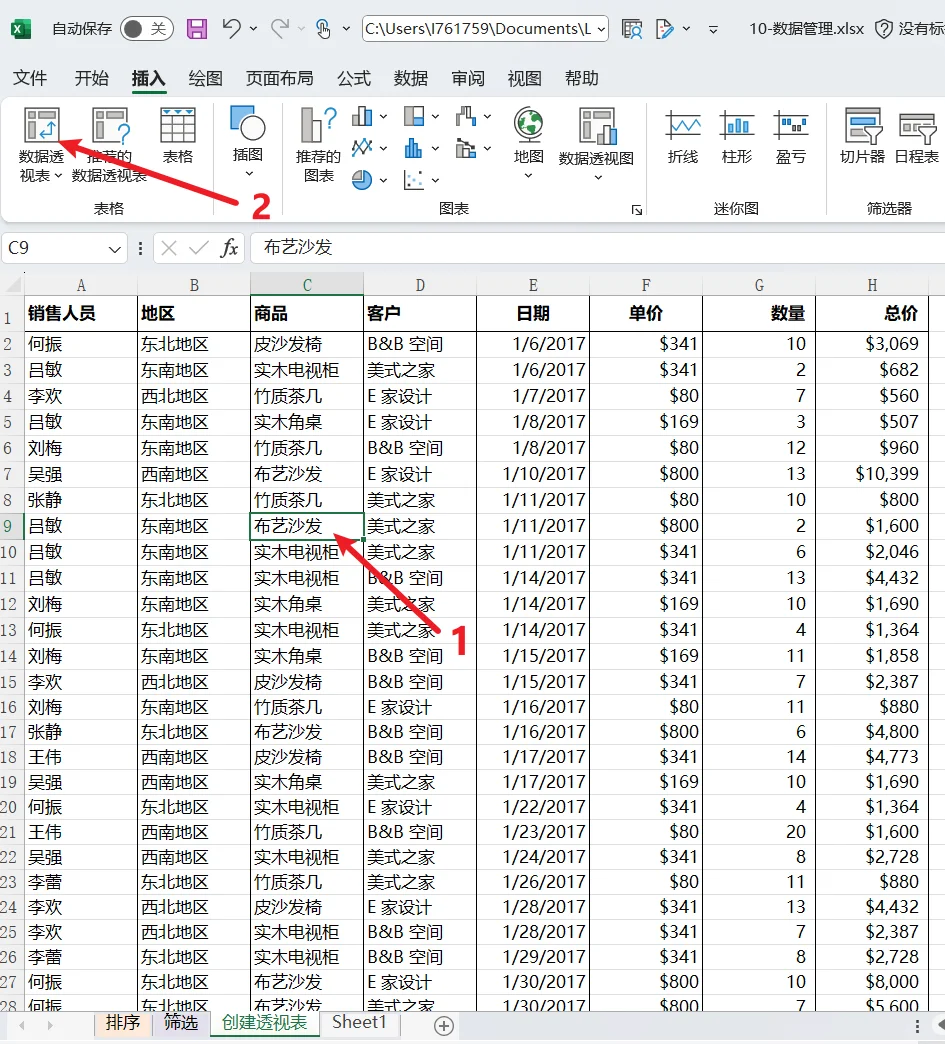This screenshot has height=1044, width=945.
Task: Open Recommended PivotTables (推荐的数据透视表)
Action: tap(110, 144)
